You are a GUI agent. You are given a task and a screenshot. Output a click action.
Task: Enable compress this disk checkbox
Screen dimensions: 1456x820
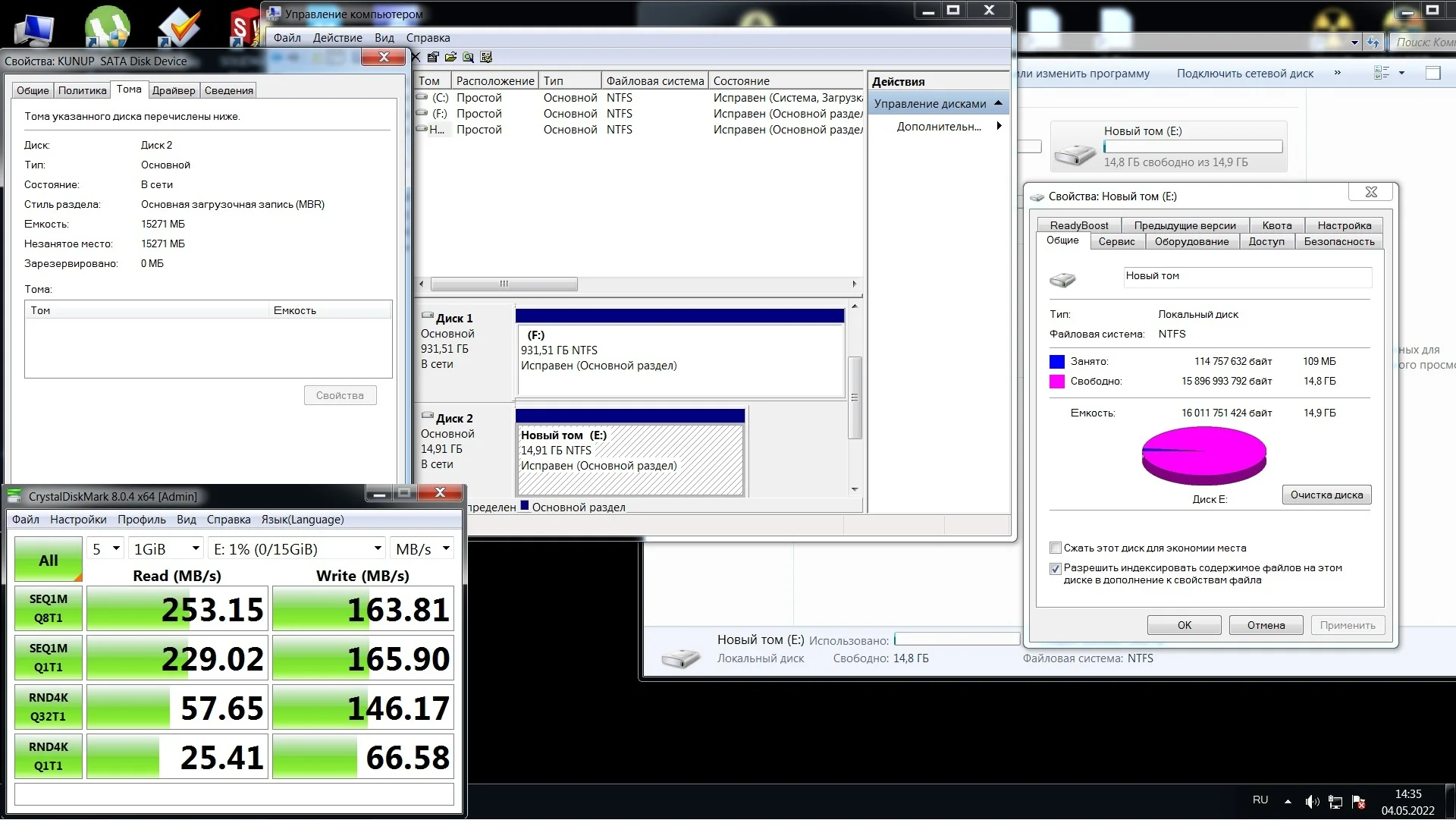[x=1055, y=548]
